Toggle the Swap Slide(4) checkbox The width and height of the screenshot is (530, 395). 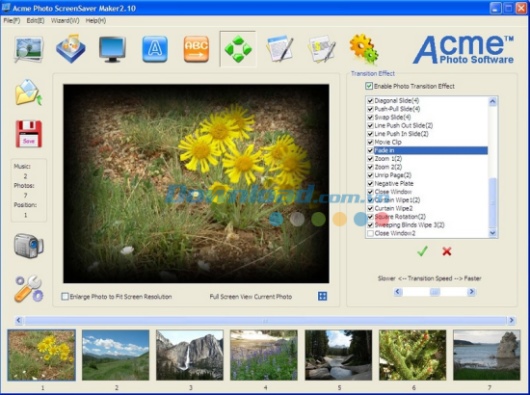pyautogui.click(x=370, y=117)
